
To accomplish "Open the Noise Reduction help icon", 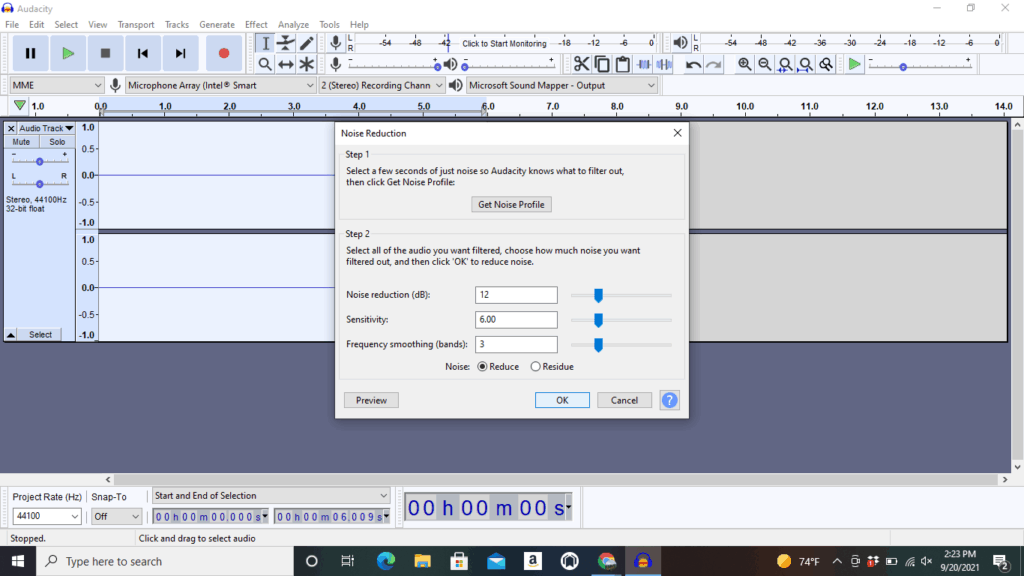I will pyautogui.click(x=670, y=400).
